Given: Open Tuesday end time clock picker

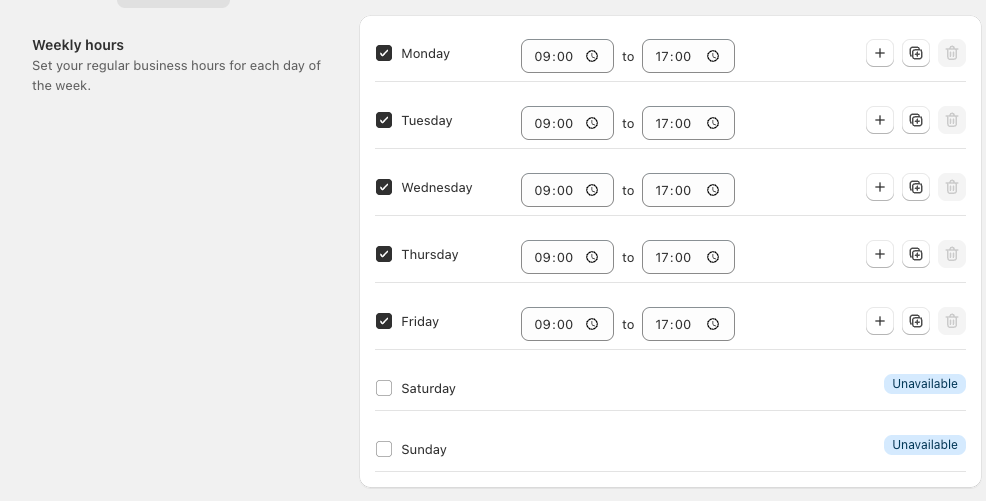Looking at the screenshot, I should click(x=713, y=123).
